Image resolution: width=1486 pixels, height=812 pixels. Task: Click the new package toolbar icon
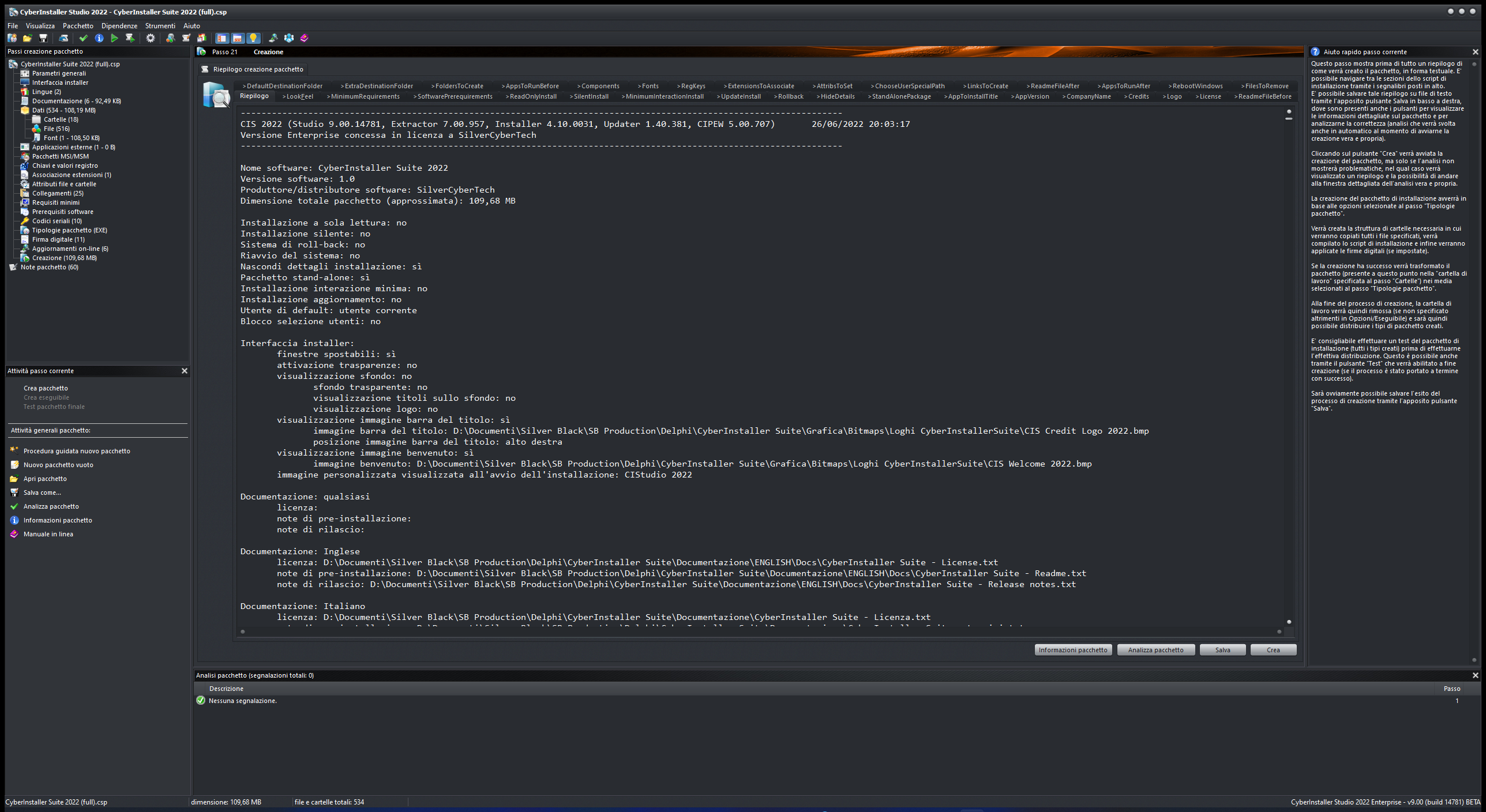click(12, 38)
